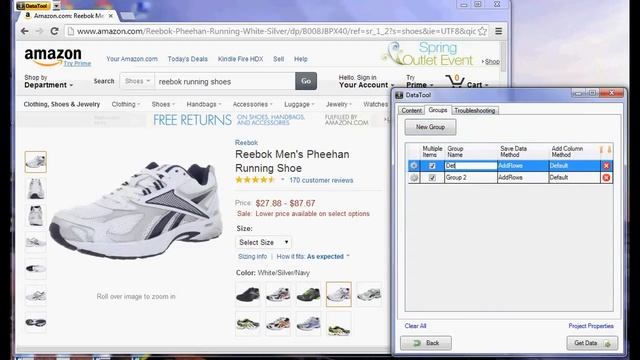Select the black shoe color swatch
The image size is (640, 360).
(248, 294)
